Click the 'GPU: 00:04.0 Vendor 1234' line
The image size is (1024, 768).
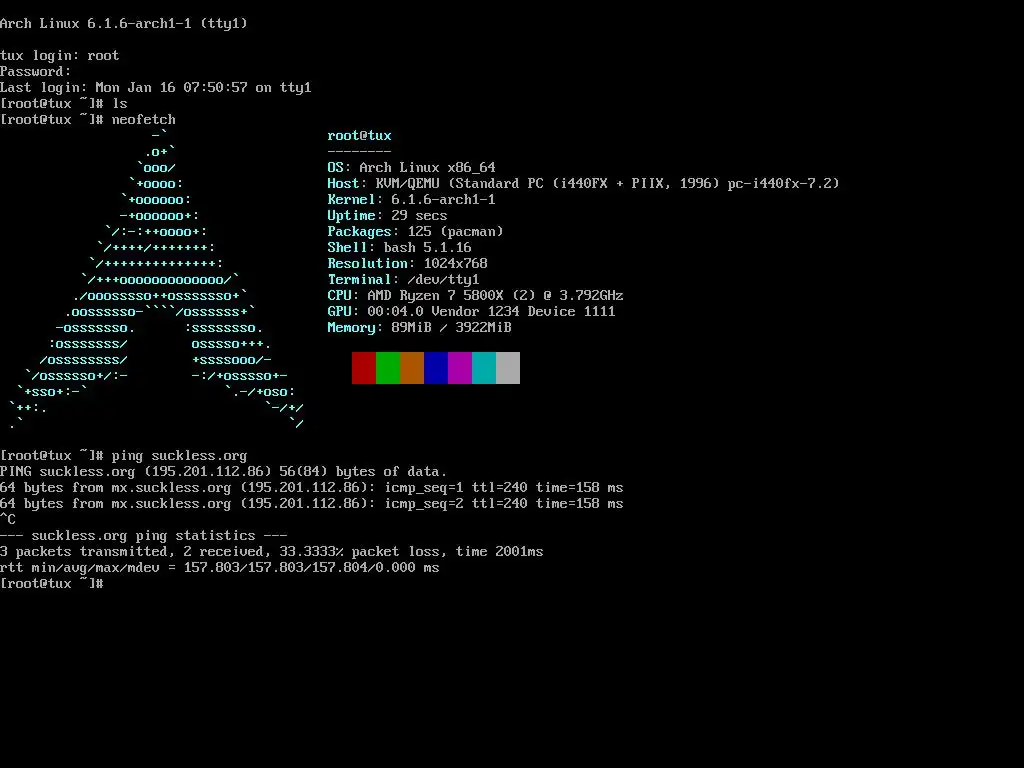tap(472, 312)
